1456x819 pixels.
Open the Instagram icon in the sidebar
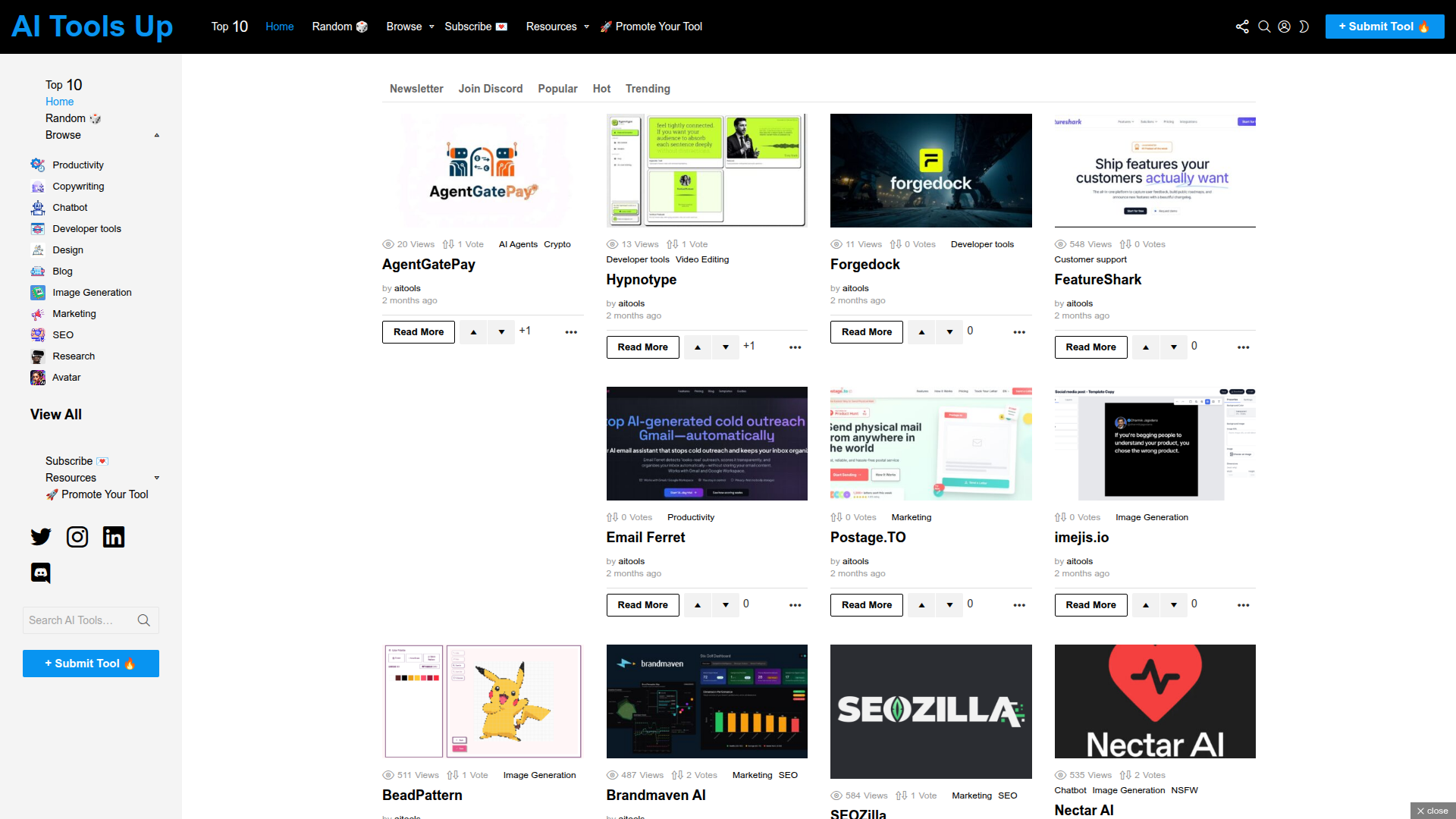[77, 537]
